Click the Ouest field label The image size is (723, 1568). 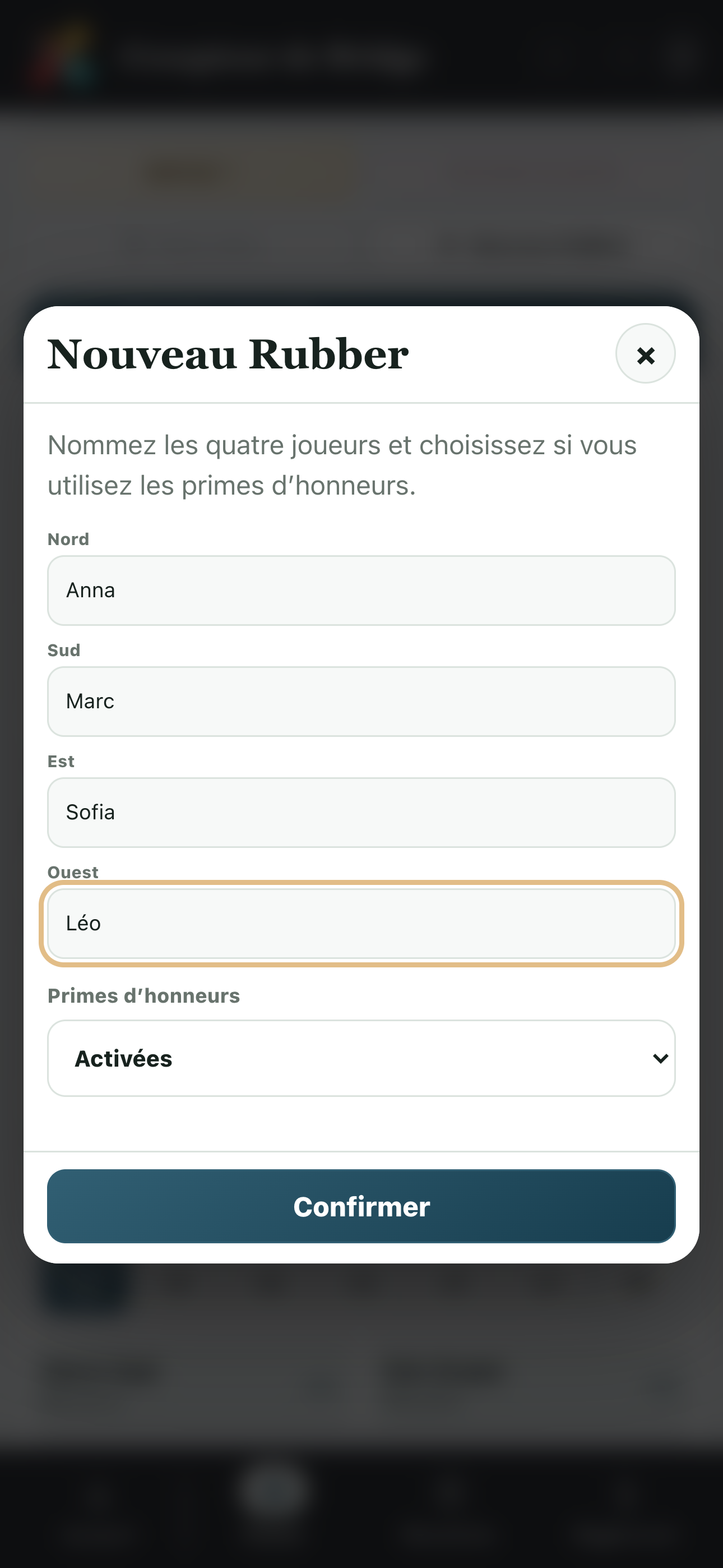(73, 872)
